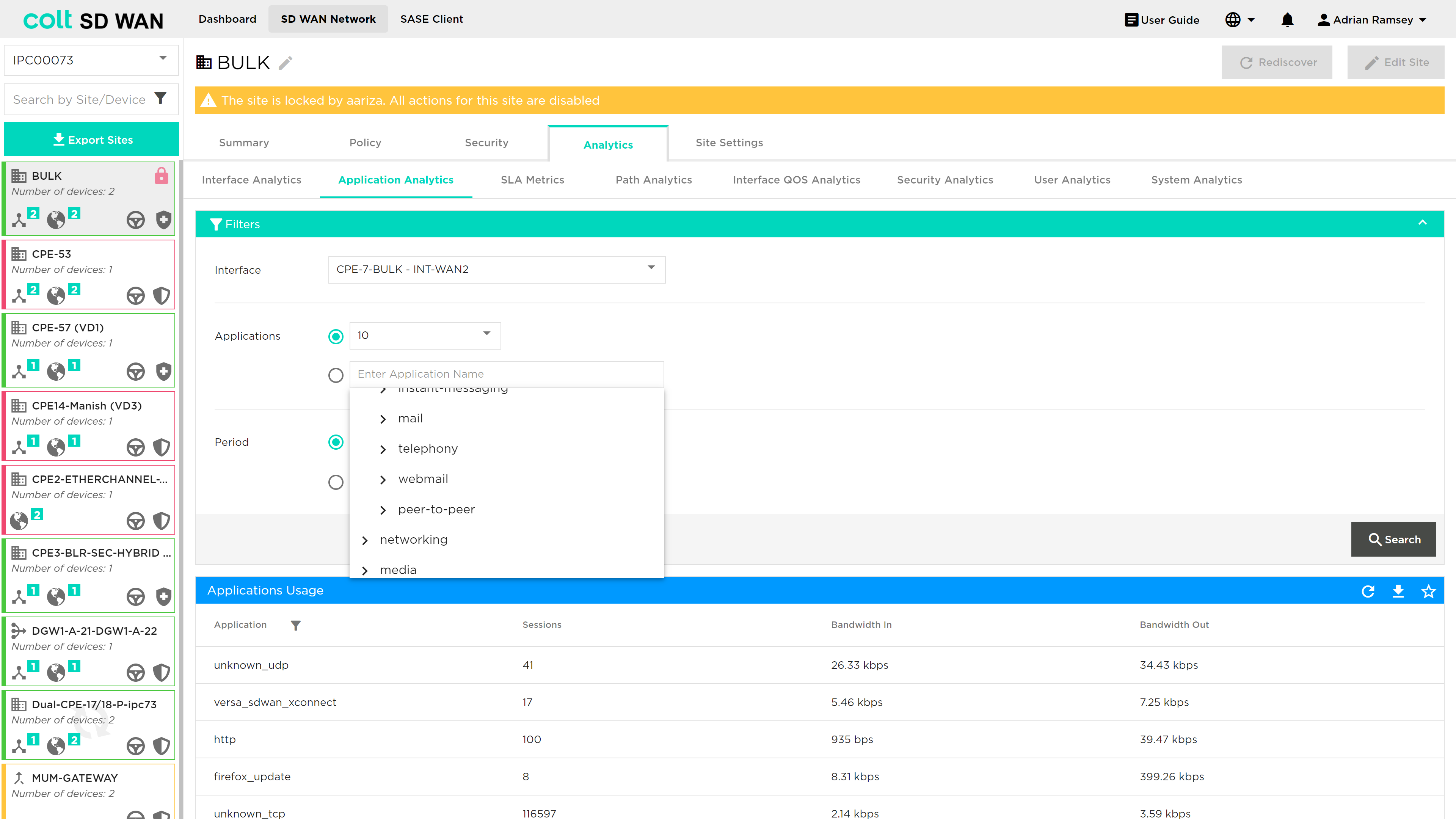This screenshot has height=819, width=1456.
Task: Expand the peer-to-peer category
Action: [383, 510]
